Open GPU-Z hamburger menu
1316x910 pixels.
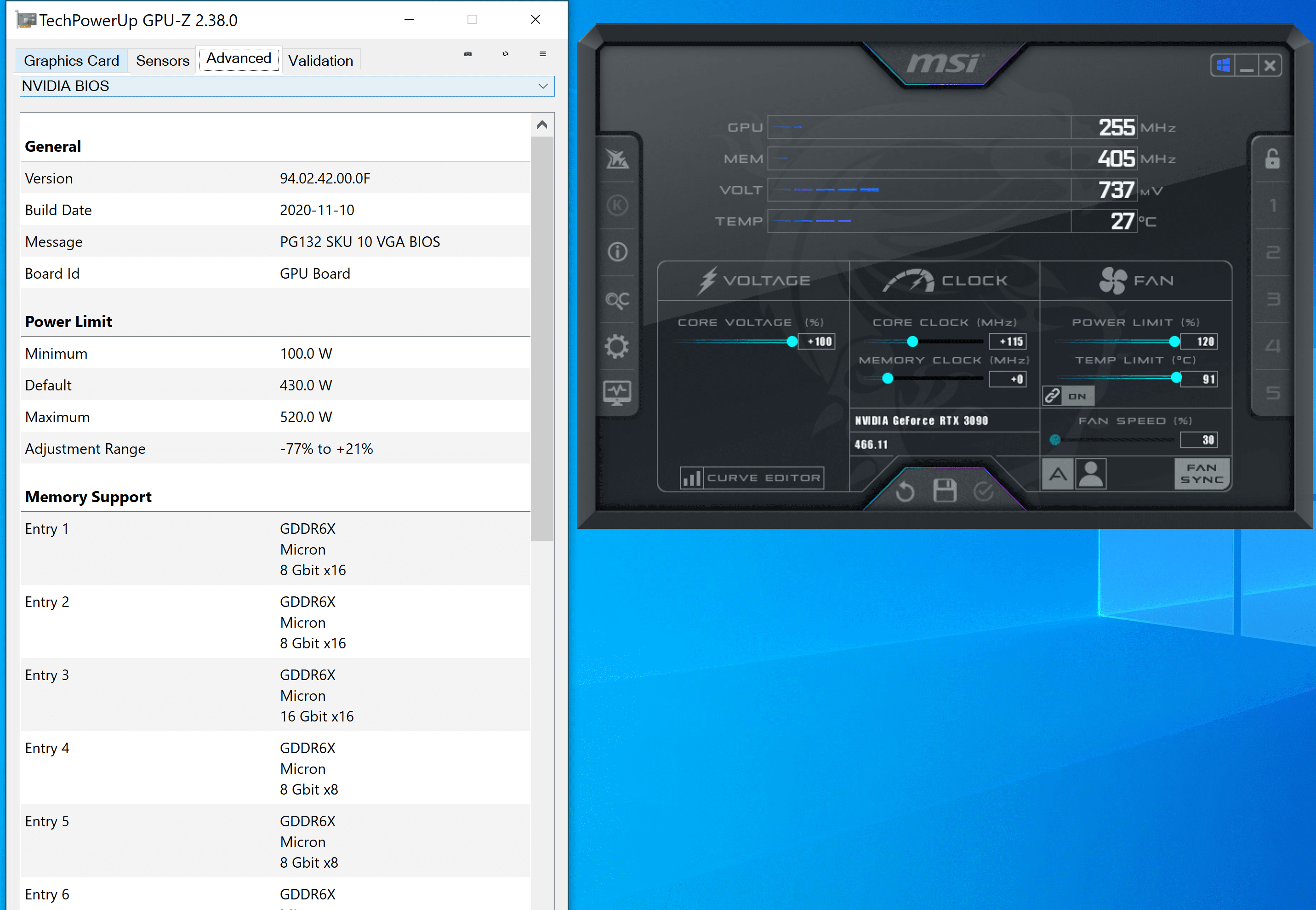(542, 54)
